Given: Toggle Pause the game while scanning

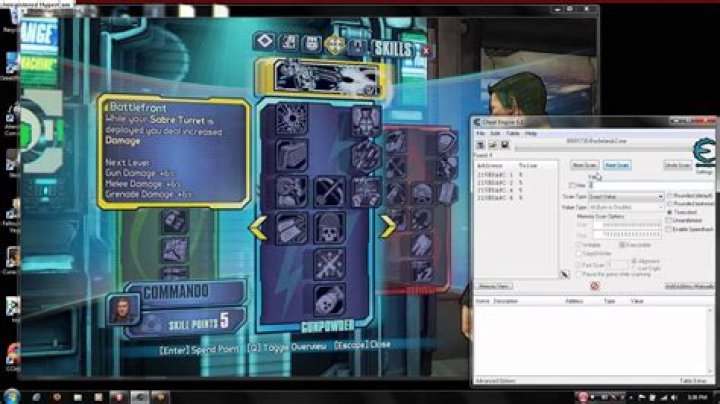Looking at the screenshot, I should (579, 274).
